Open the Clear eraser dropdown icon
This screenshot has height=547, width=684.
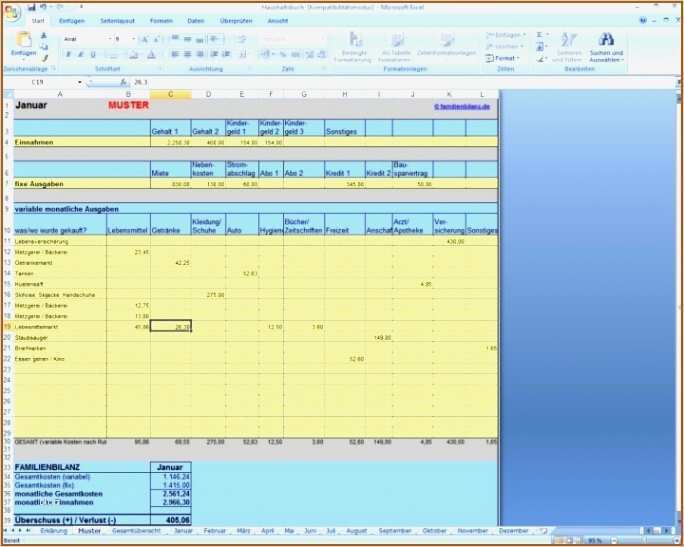pos(541,59)
